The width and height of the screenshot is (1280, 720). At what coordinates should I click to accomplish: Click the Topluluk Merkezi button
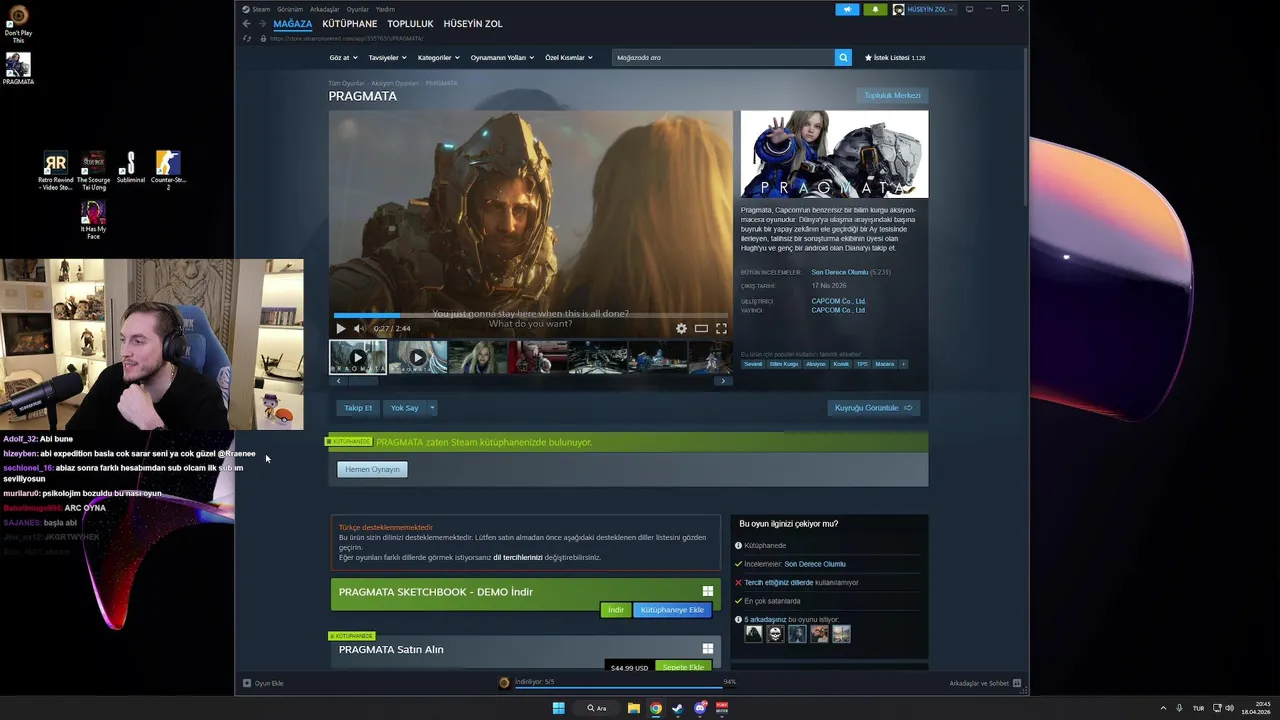893,95
